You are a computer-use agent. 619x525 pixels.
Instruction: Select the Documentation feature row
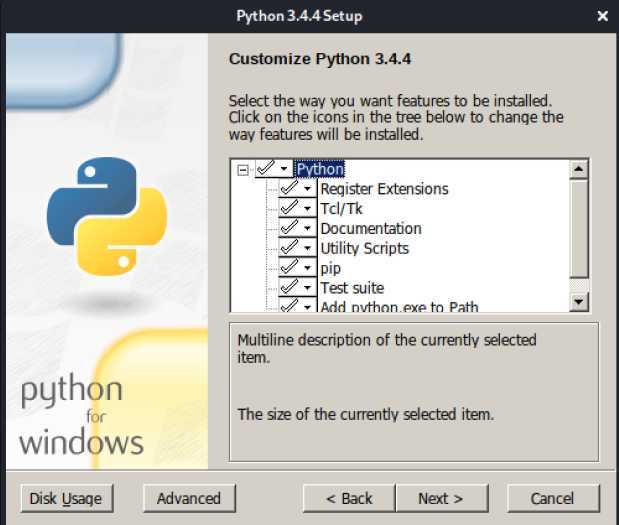coord(371,229)
